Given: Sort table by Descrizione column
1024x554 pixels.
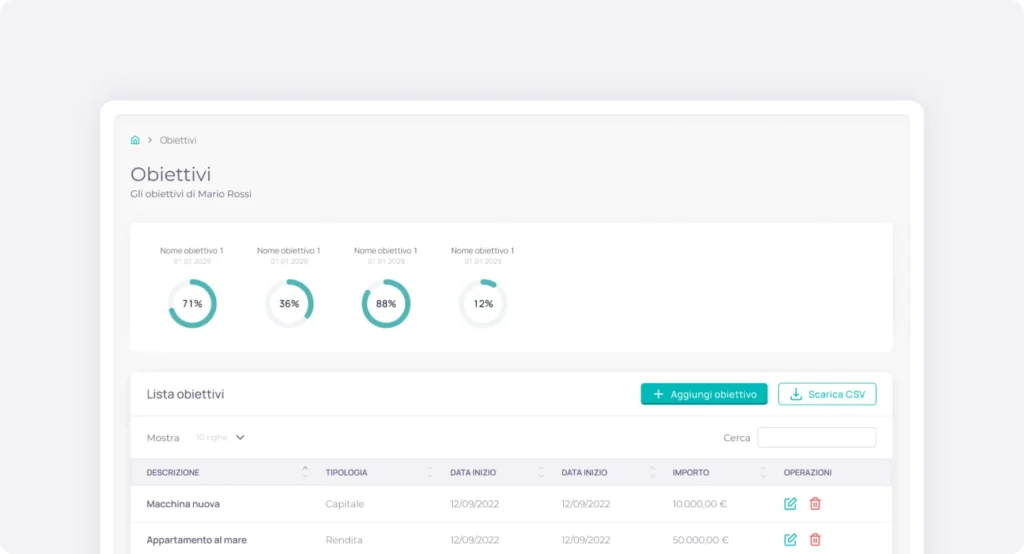Looking at the screenshot, I should pyautogui.click(x=304, y=472).
